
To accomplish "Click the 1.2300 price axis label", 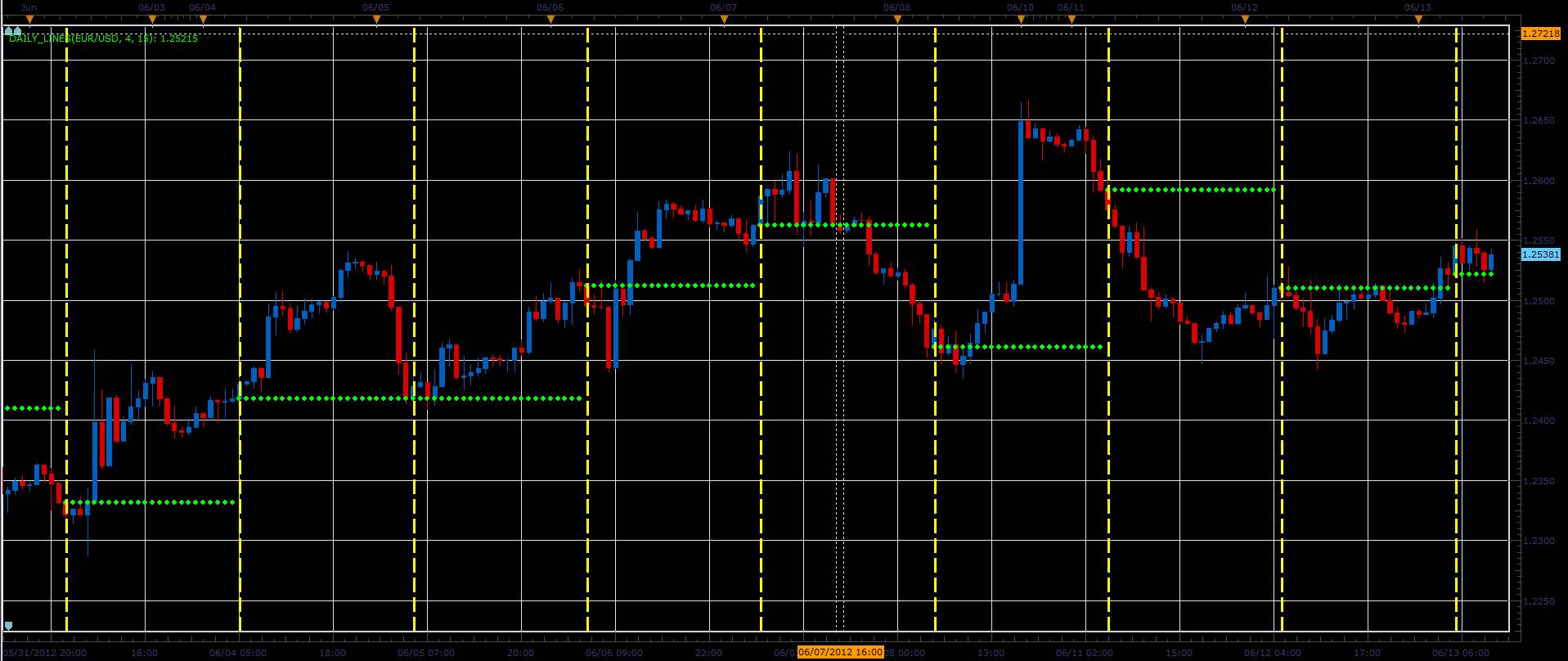I will (1539, 541).
